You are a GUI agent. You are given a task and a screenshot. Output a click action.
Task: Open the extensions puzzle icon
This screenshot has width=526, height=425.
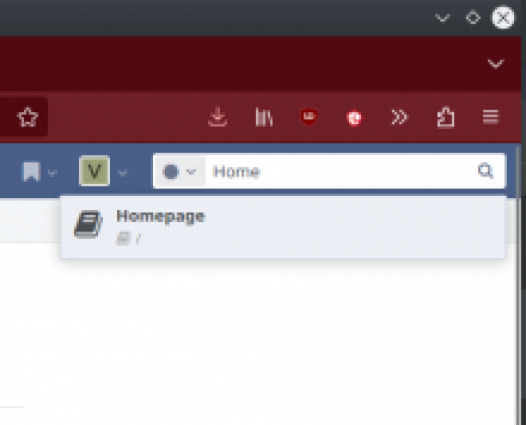(446, 117)
